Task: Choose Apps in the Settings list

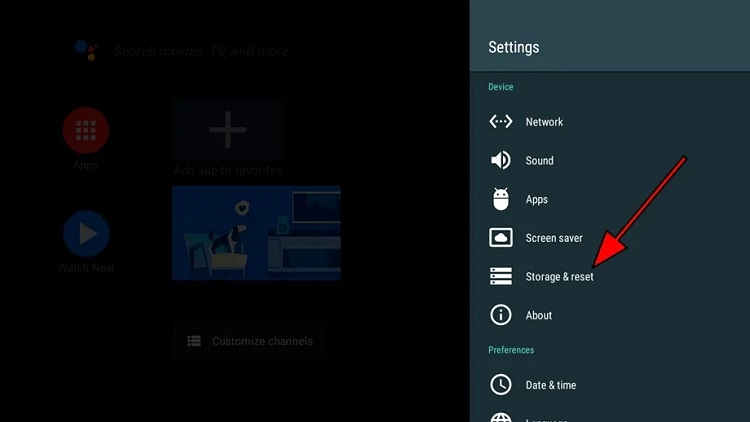Action: pos(610,199)
